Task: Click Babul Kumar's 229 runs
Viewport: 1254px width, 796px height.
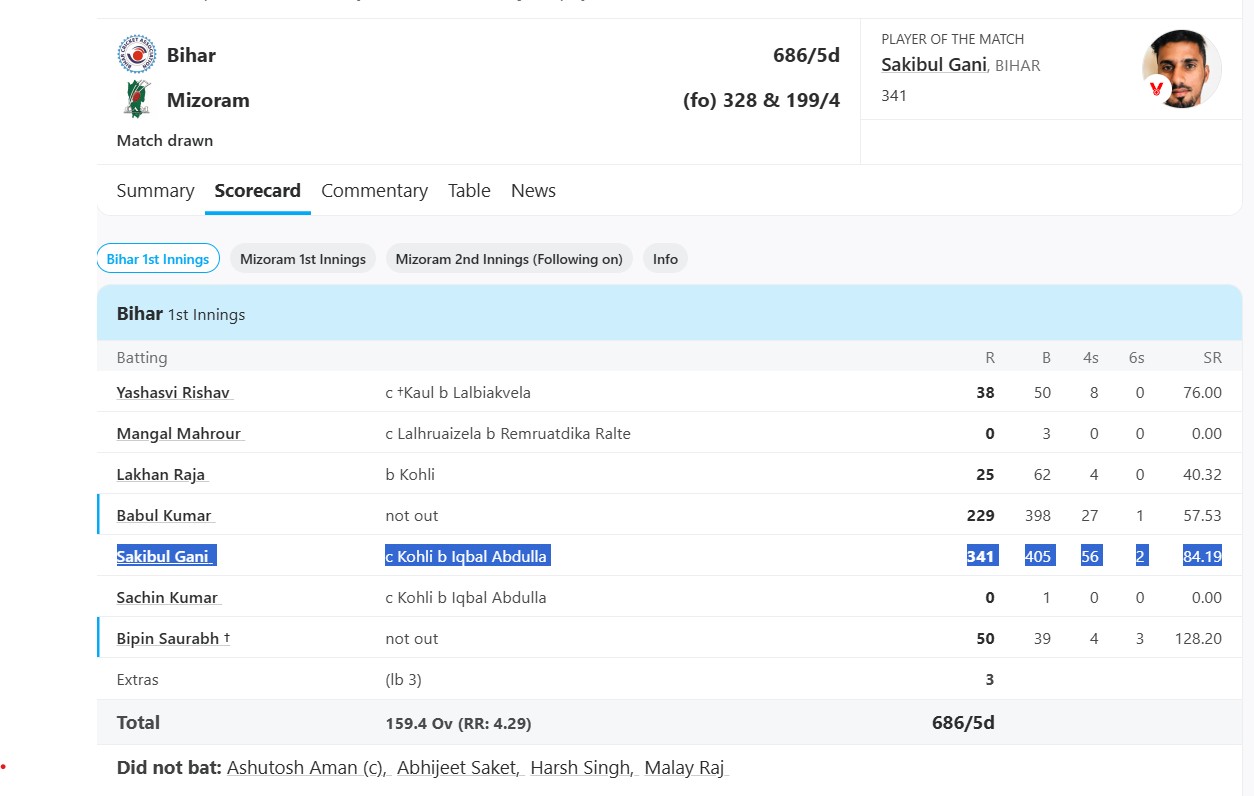Action: [x=981, y=516]
